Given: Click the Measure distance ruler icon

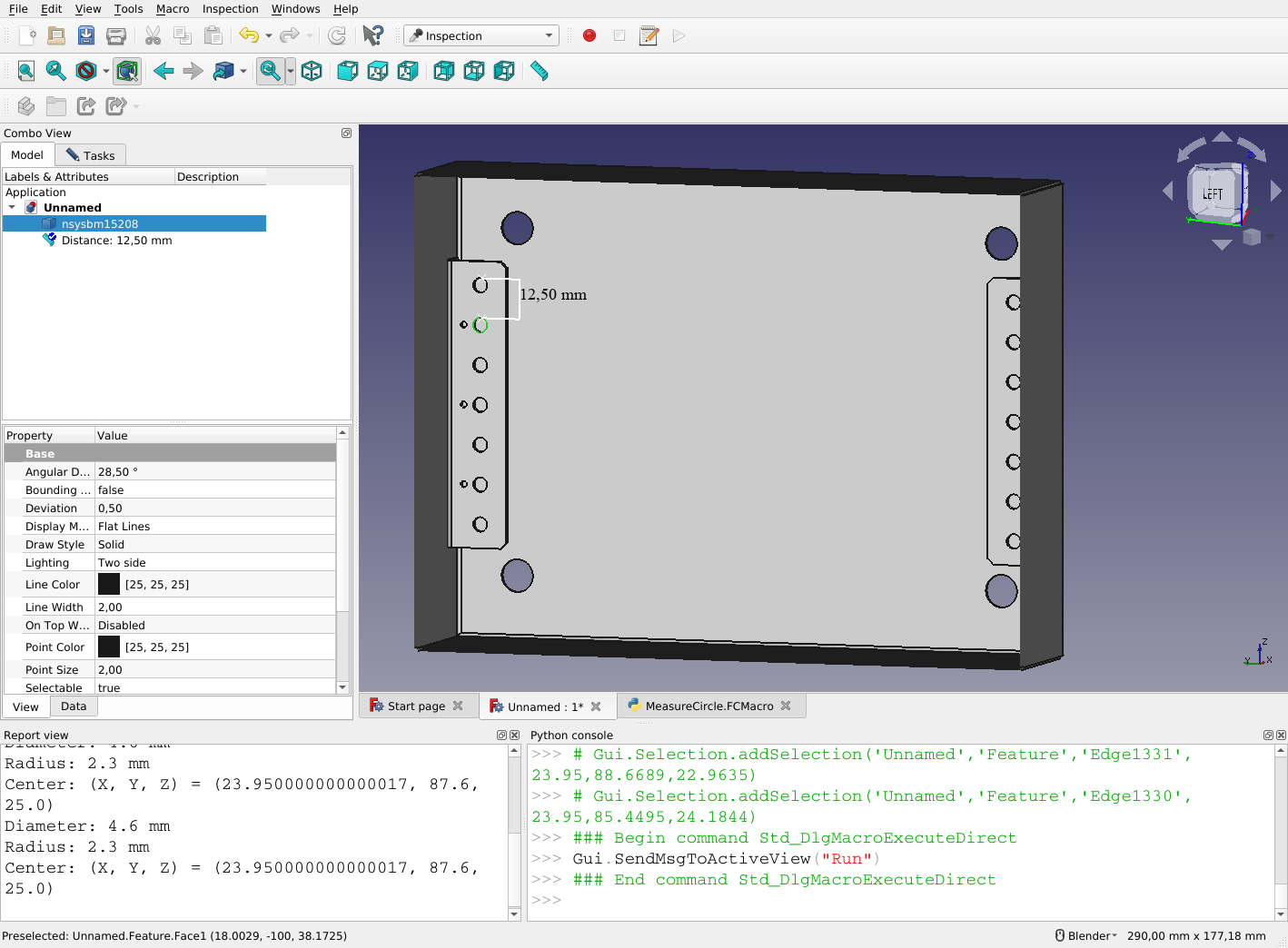Looking at the screenshot, I should tap(540, 71).
